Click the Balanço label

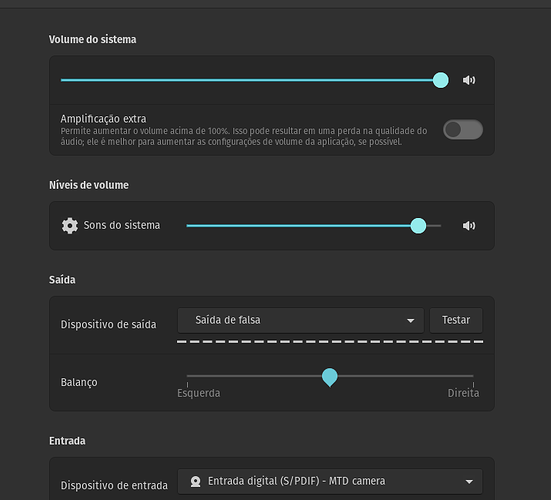pos(79,383)
